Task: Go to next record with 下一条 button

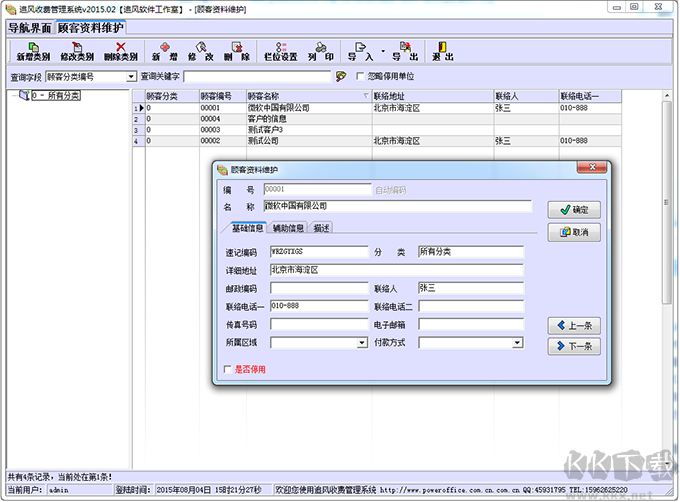Action: click(574, 347)
